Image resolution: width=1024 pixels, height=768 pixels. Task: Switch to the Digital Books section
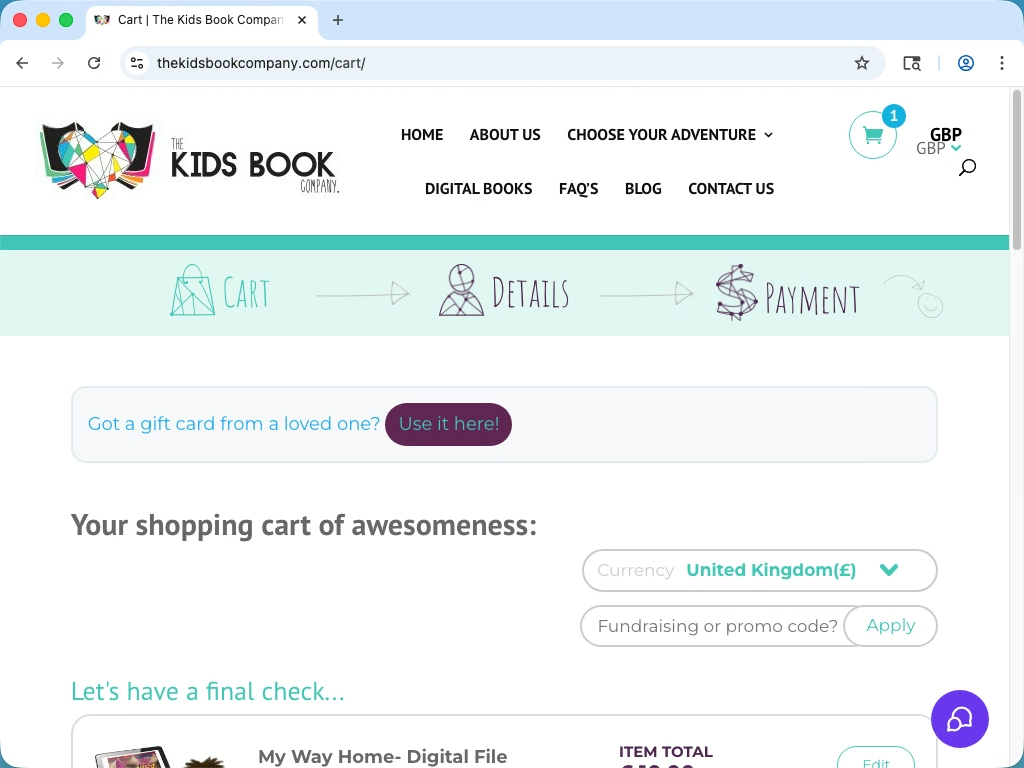pyautogui.click(x=478, y=188)
